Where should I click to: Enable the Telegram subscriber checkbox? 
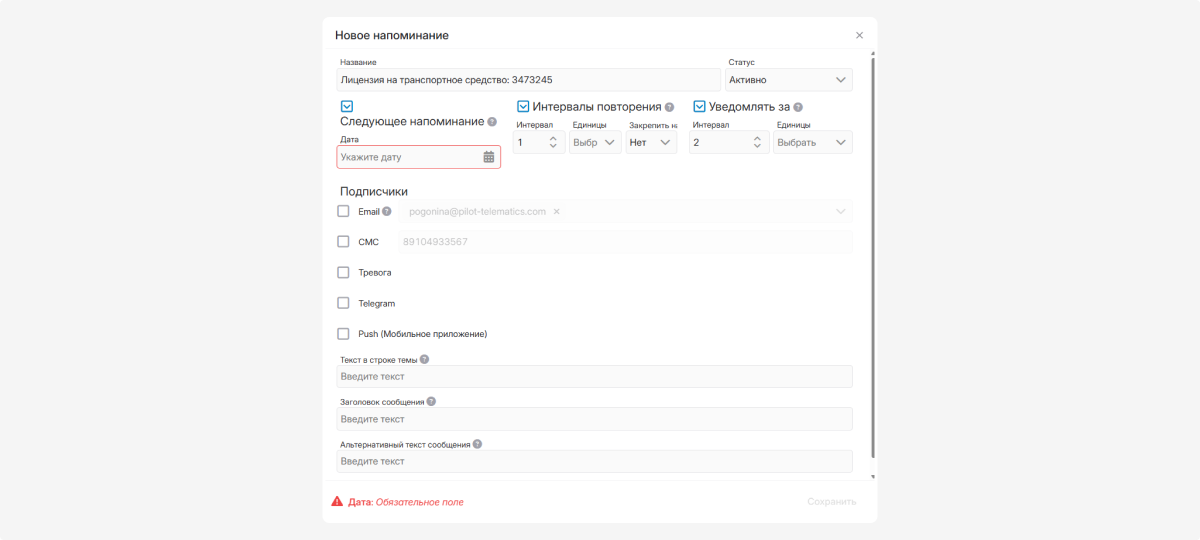point(343,303)
